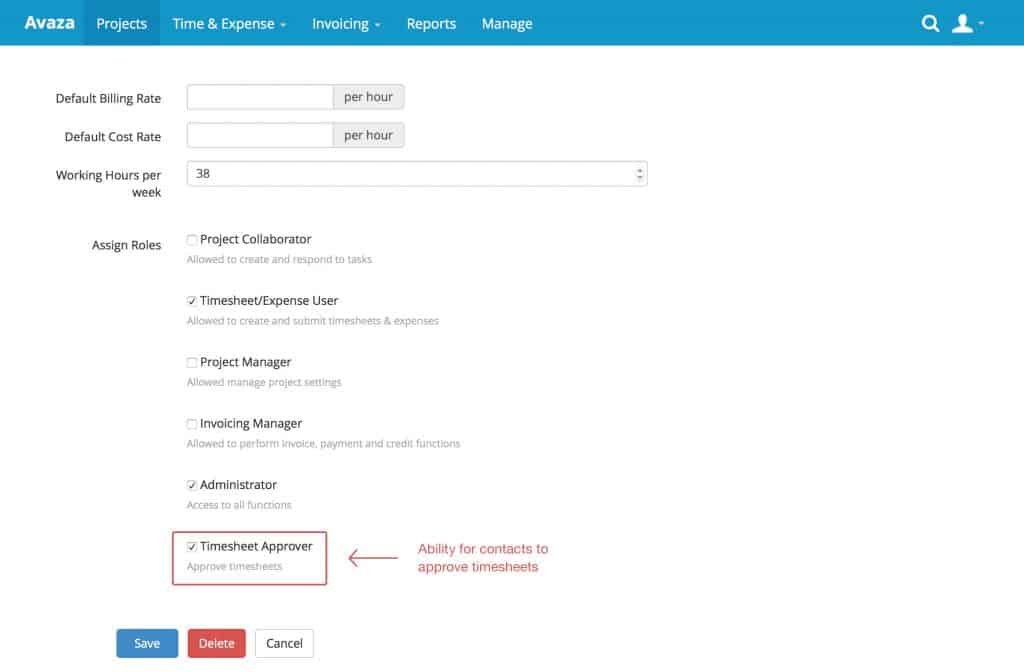Switch to the Projects tab
Viewport: 1024px width, 672px height.
coord(121,22)
